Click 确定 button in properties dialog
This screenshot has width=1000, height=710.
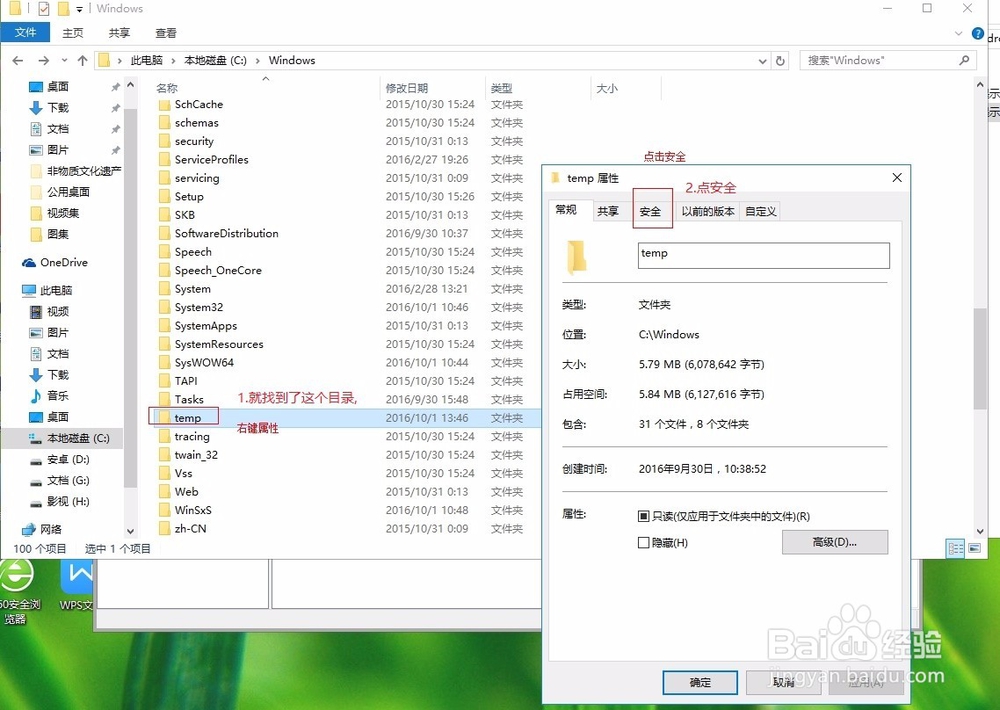pyautogui.click(x=700, y=683)
